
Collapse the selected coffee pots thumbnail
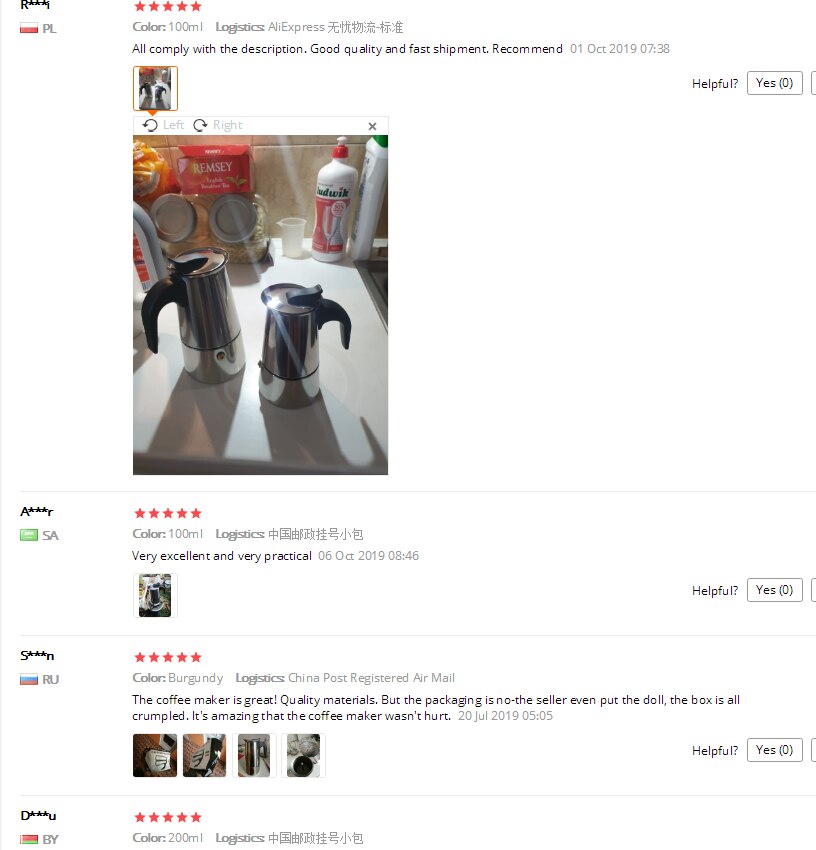(x=155, y=88)
